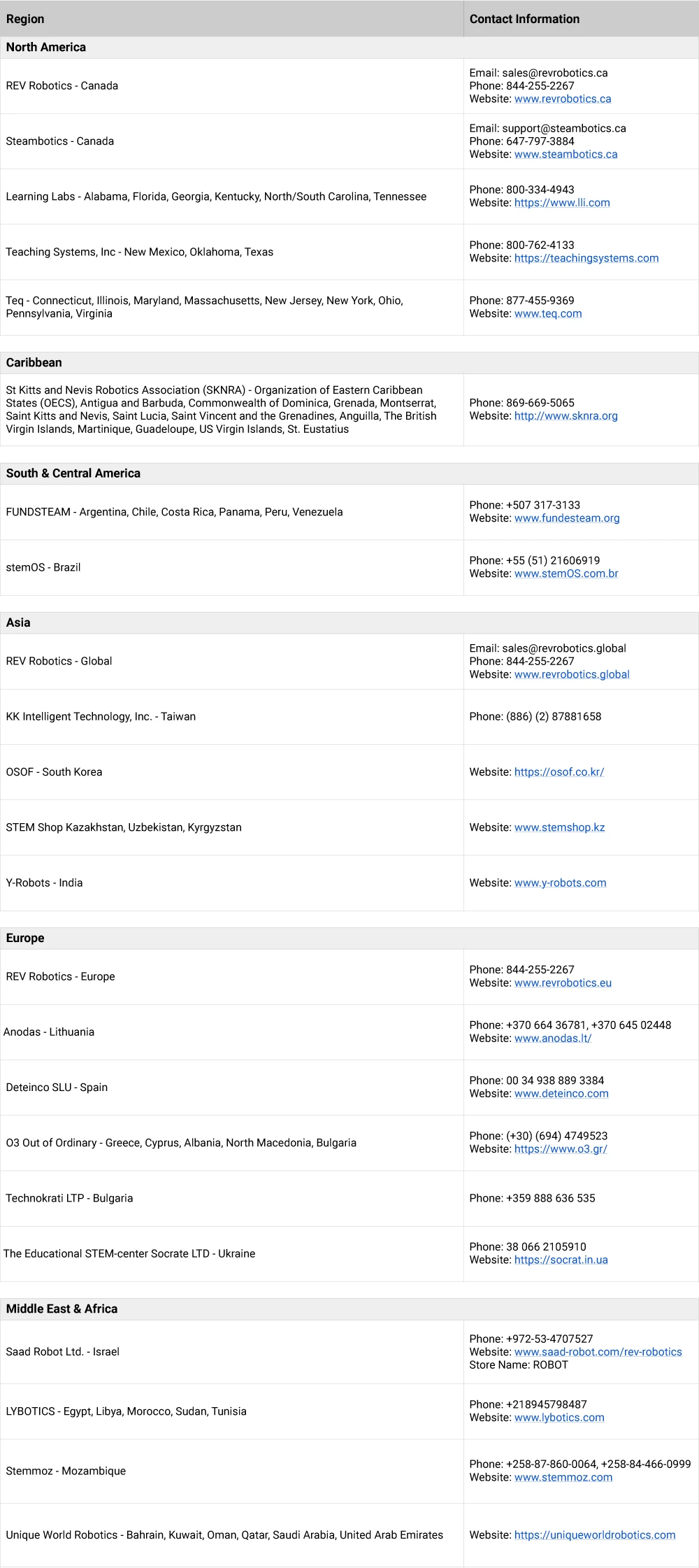The width and height of the screenshot is (699, 1568).
Task: Click the 'Europe' section heading
Action: [25, 939]
